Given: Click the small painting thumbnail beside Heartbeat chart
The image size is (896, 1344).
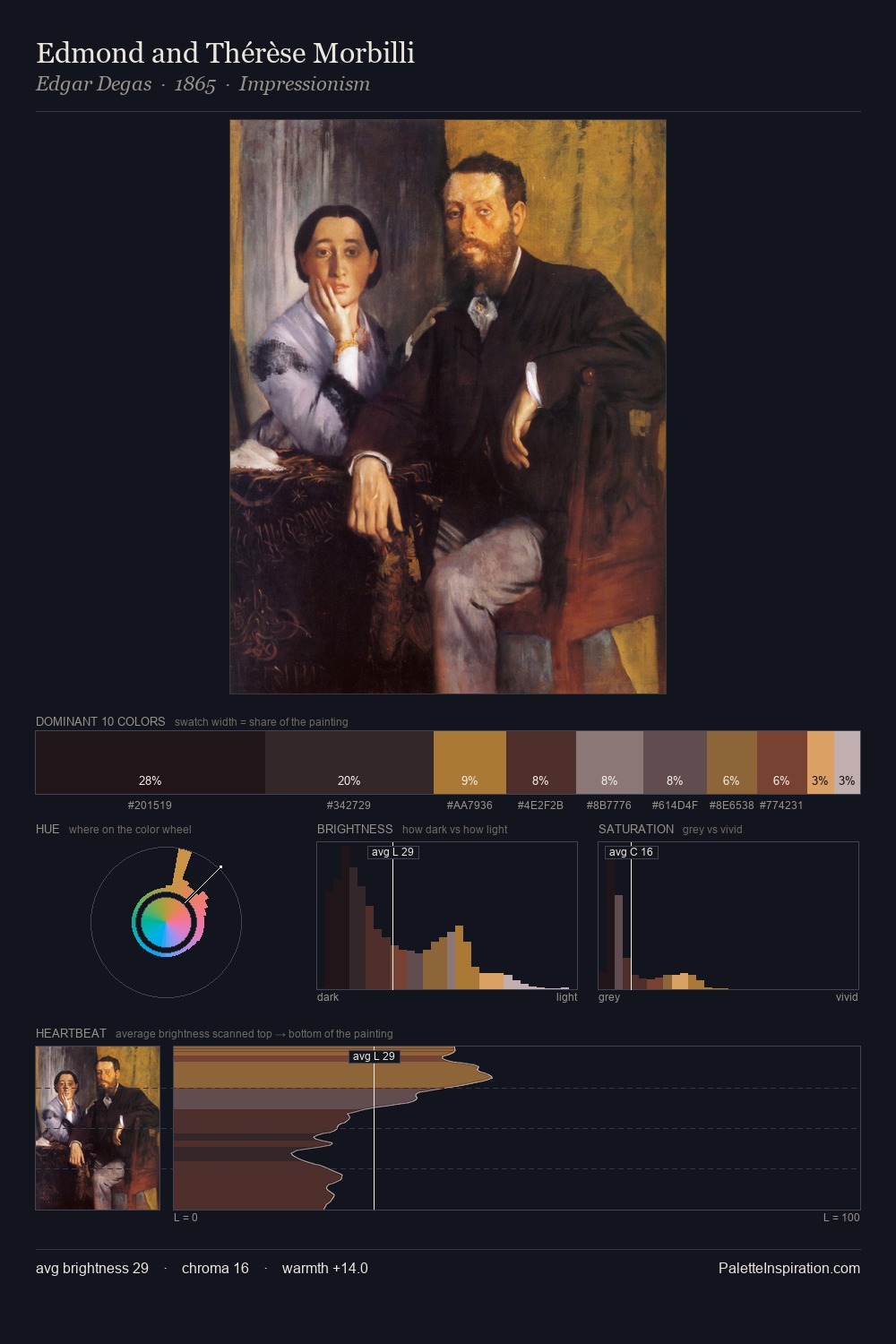Looking at the screenshot, I should [x=98, y=1128].
